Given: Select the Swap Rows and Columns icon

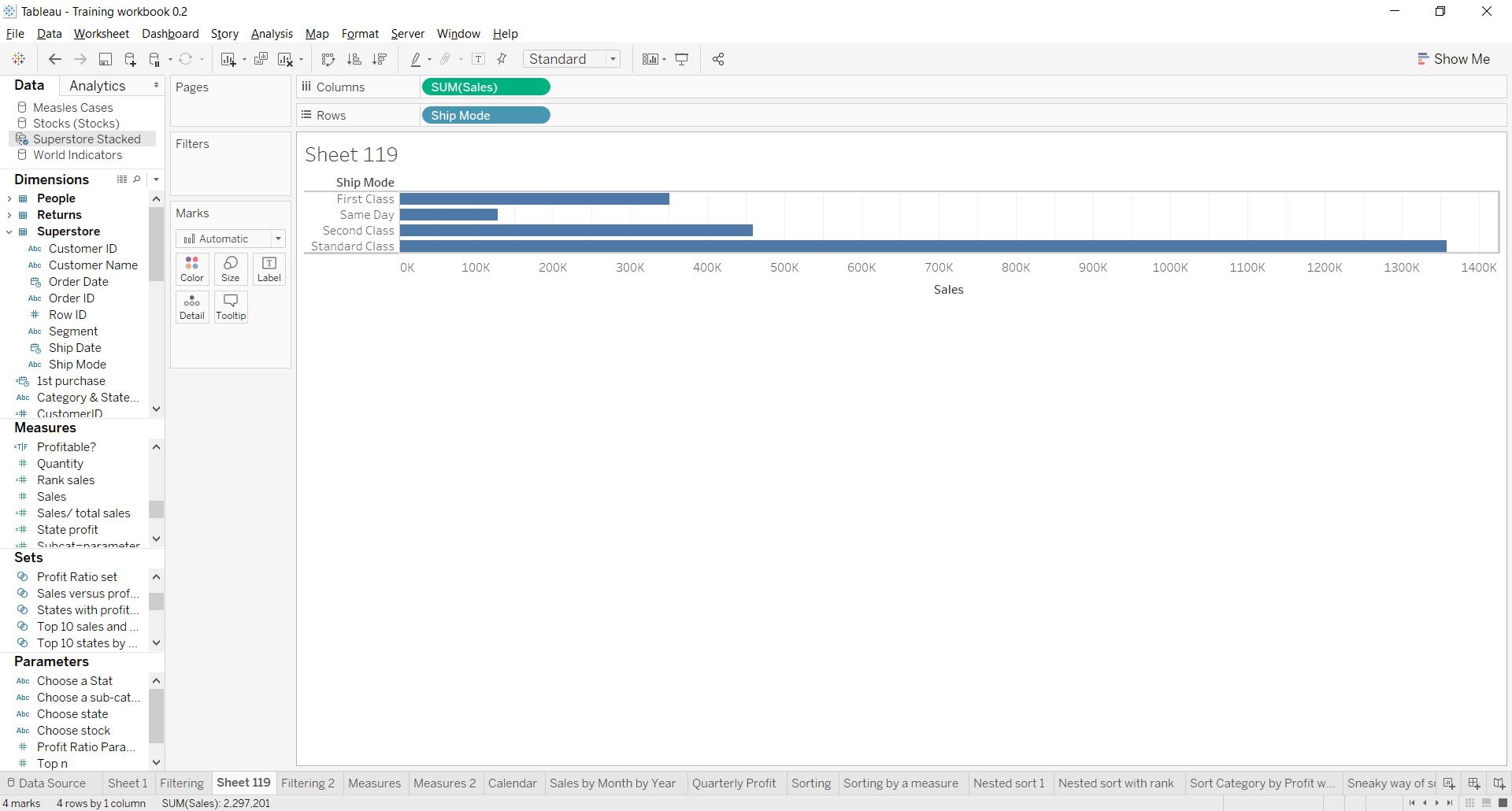Looking at the screenshot, I should [328, 59].
